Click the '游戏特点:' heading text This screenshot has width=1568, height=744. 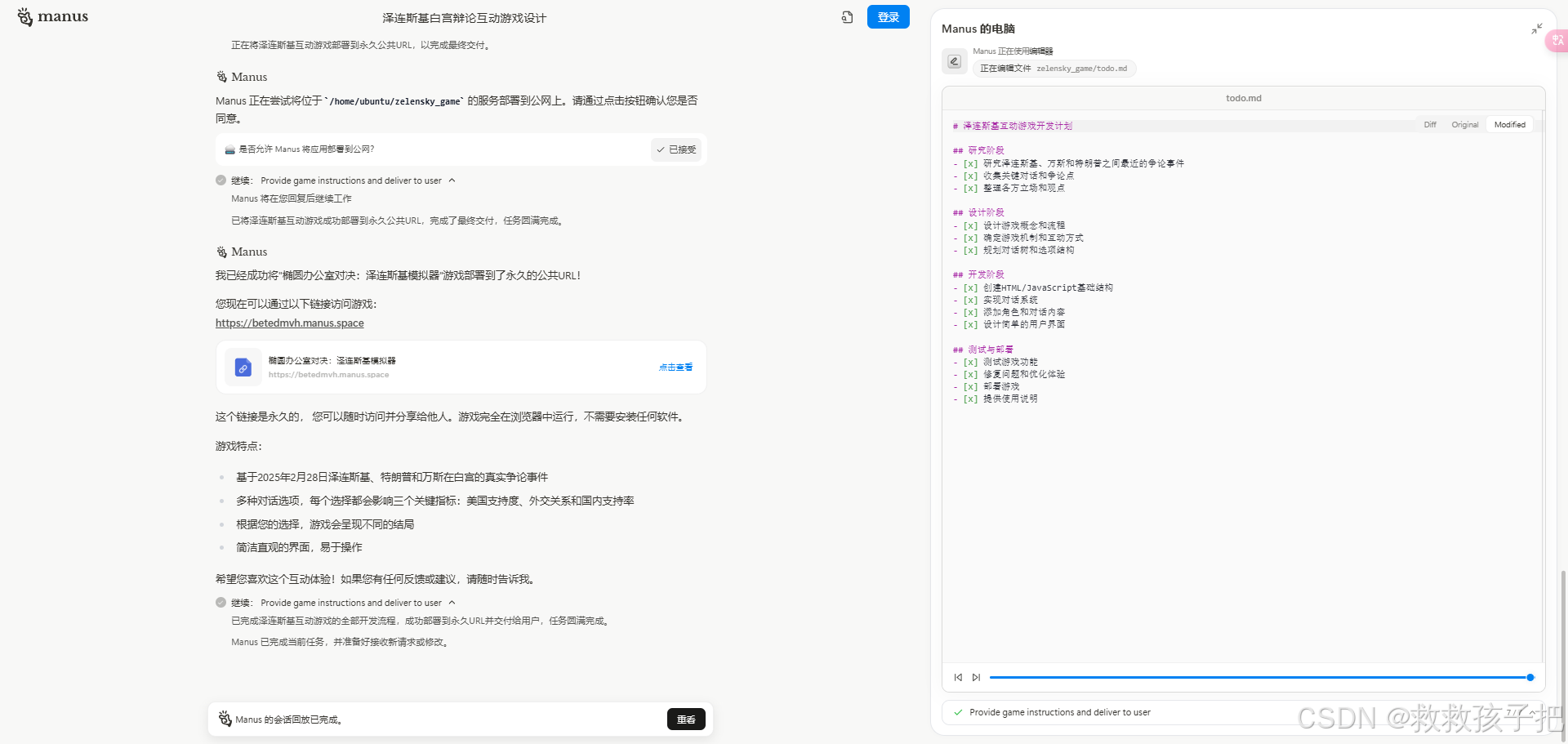238,446
